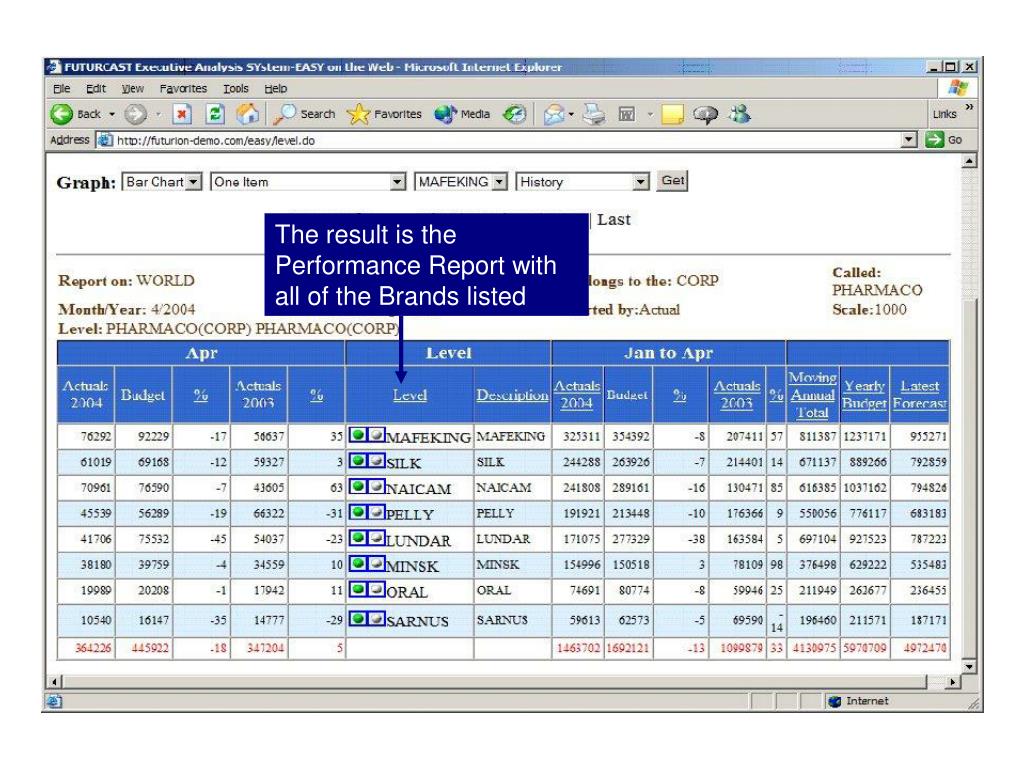The height and width of the screenshot is (768, 1024).
Task: Click the green icon beside PELLY
Action: tap(358, 512)
